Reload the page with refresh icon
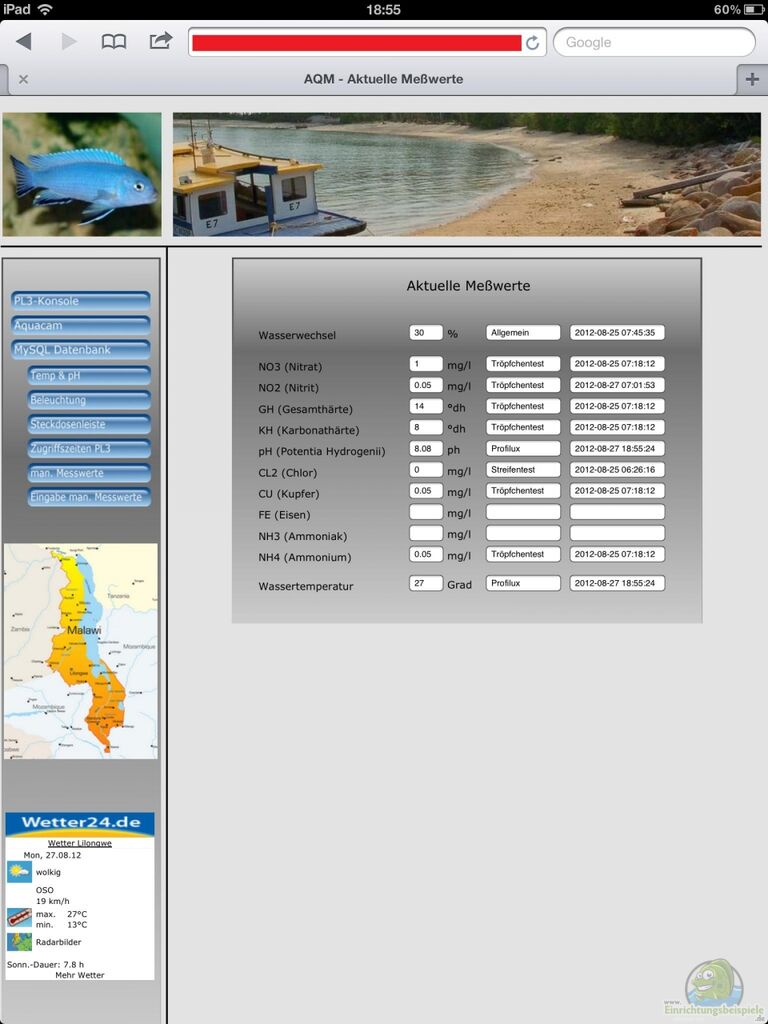 point(533,43)
